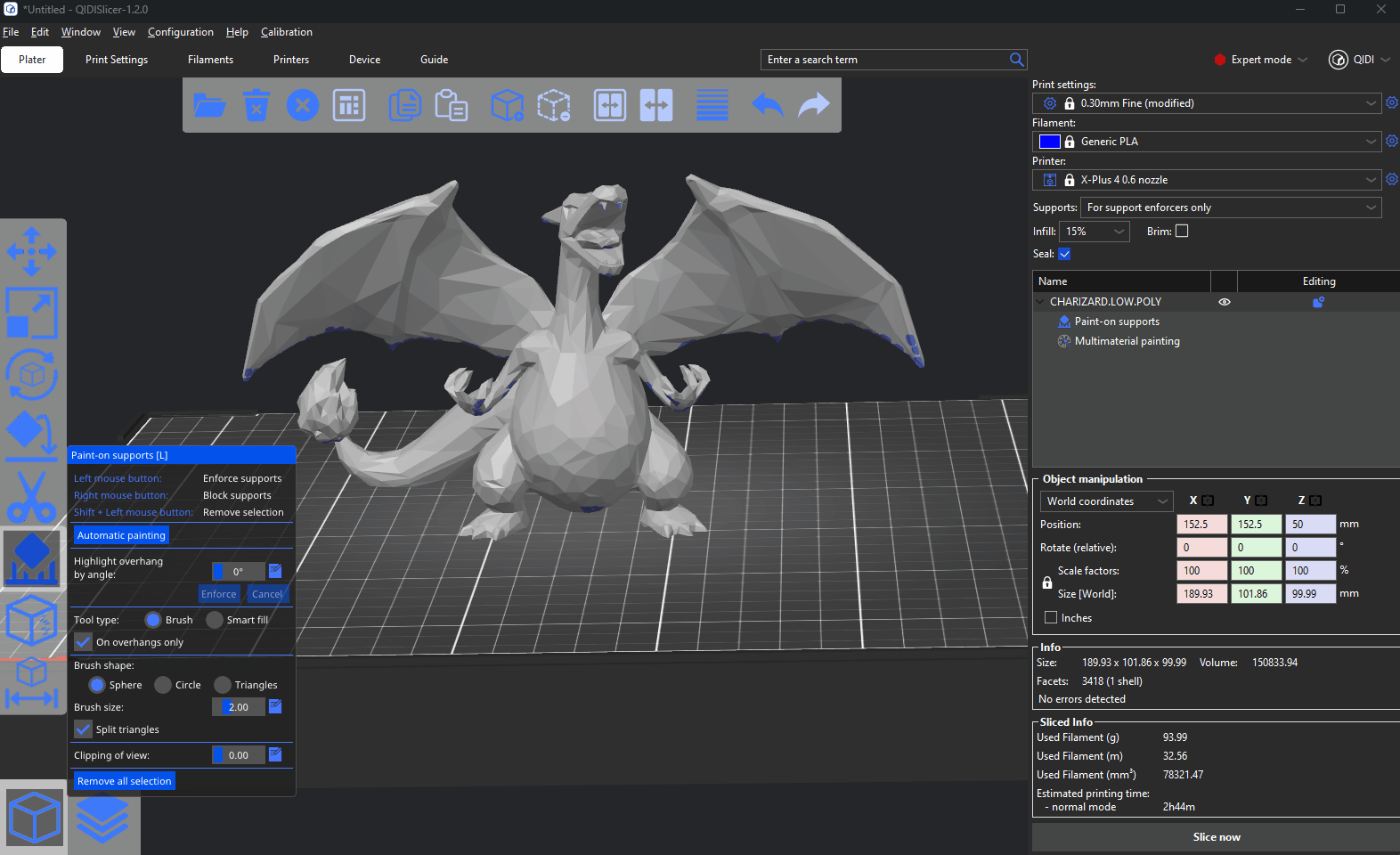The width and height of the screenshot is (1400, 855).
Task: Select the Smart fill tool type
Action: 215,620
